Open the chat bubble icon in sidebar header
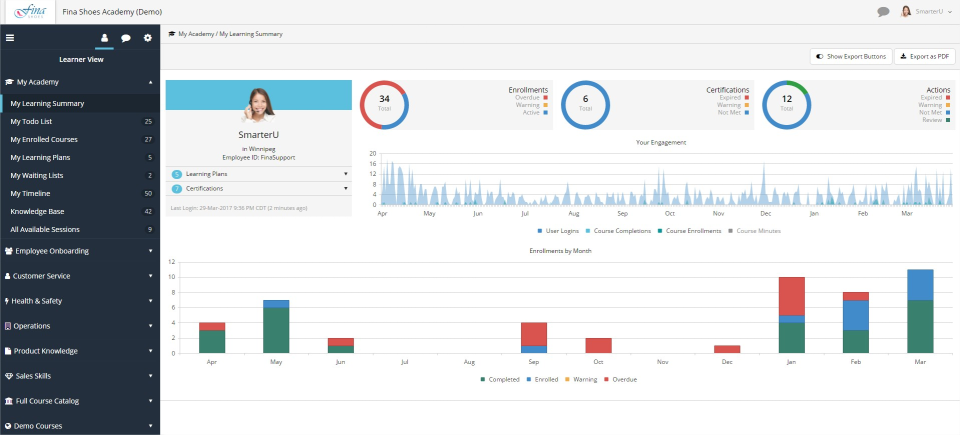Image resolution: width=960 pixels, height=435 pixels. tap(126, 38)
